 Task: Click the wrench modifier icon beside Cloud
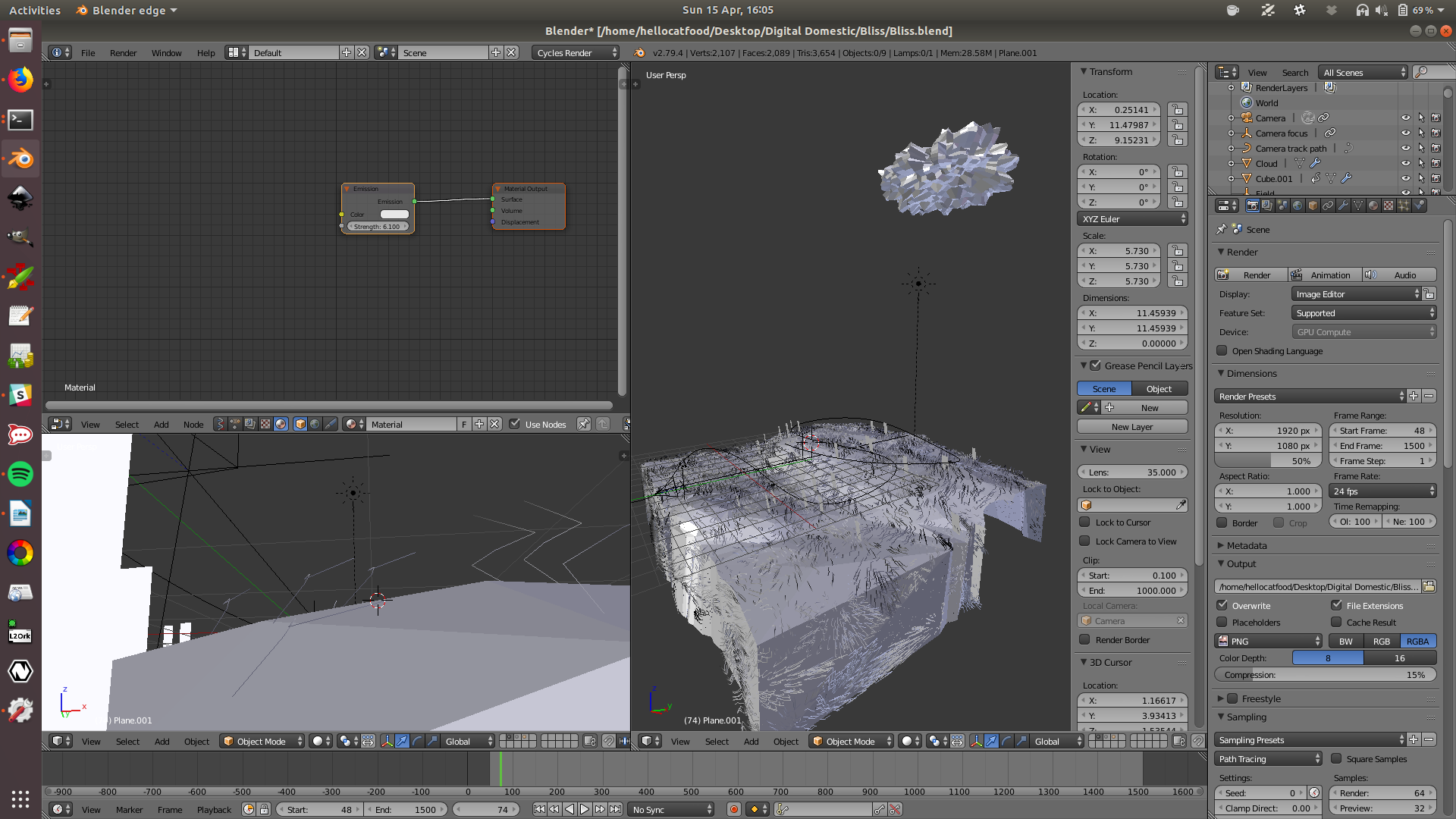coord(1316,163)
